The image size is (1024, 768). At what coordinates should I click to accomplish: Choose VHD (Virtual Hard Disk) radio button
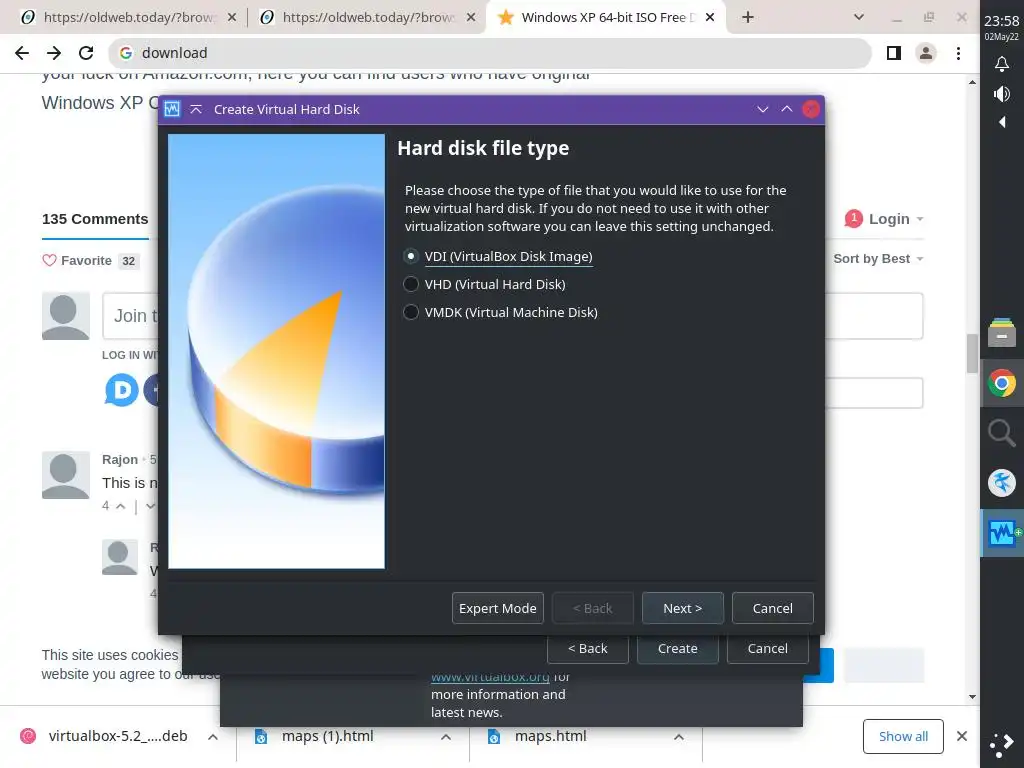click(x=485, y=285)
